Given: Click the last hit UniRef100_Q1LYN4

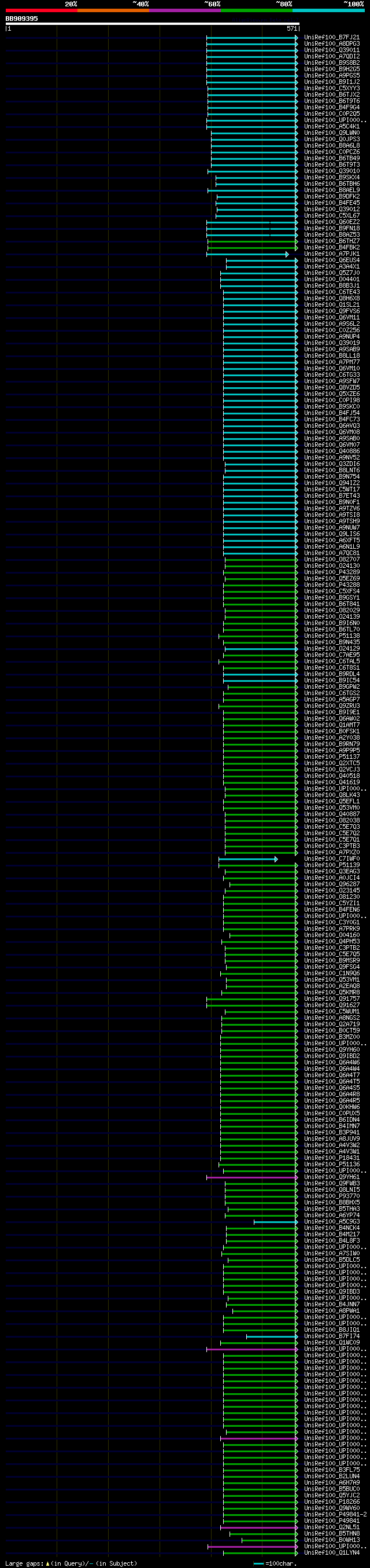Looking at the screenshot, I should click(332, 1553).
